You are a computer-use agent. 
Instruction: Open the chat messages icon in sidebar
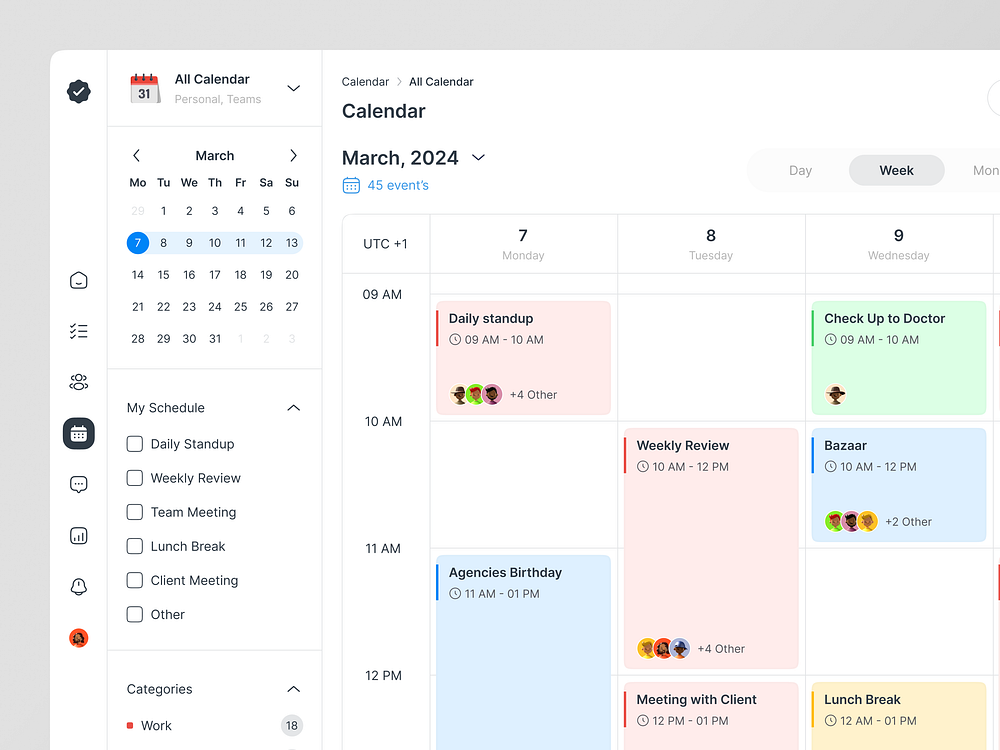[78, 484]
